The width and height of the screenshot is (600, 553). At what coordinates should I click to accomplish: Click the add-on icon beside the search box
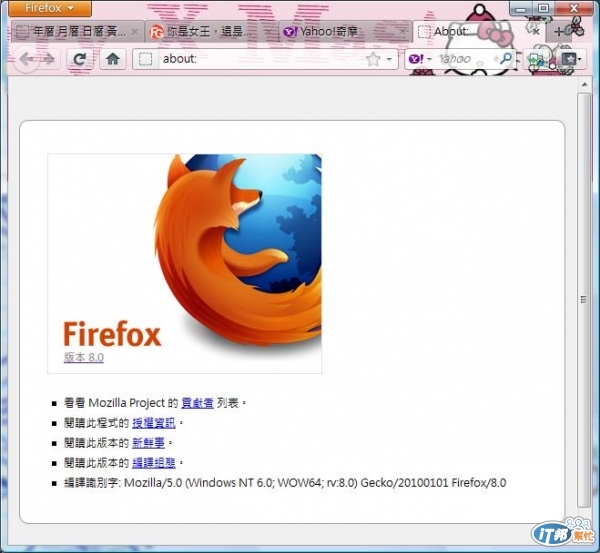click(537, 59)
